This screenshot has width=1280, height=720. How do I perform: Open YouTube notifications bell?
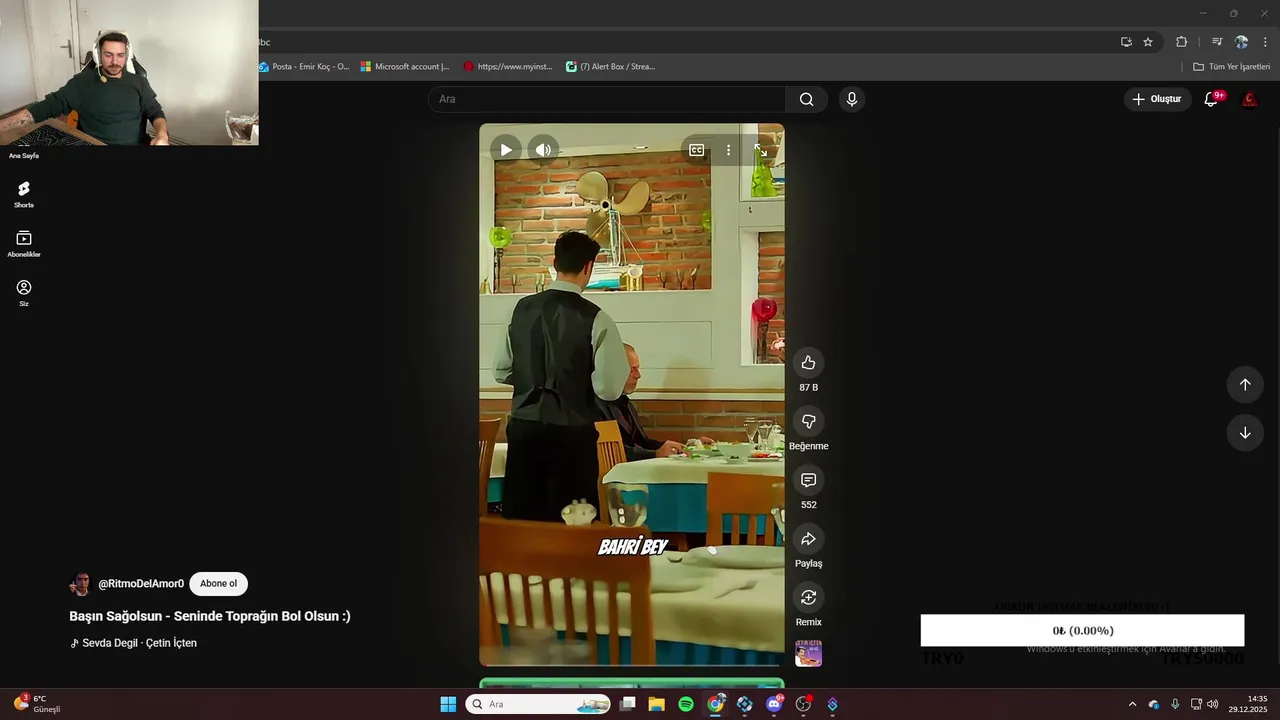[1211, 99]
